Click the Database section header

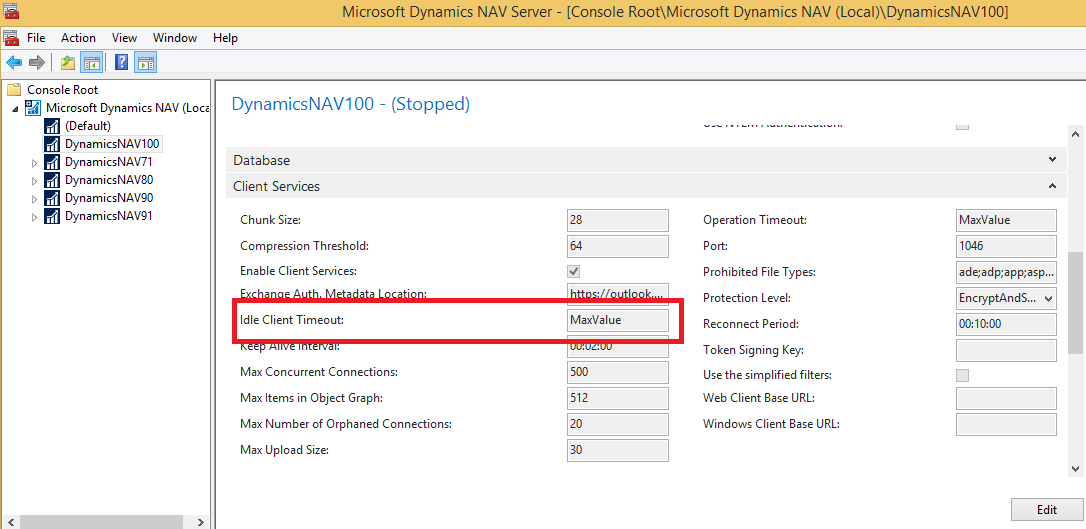pos(647,160)
